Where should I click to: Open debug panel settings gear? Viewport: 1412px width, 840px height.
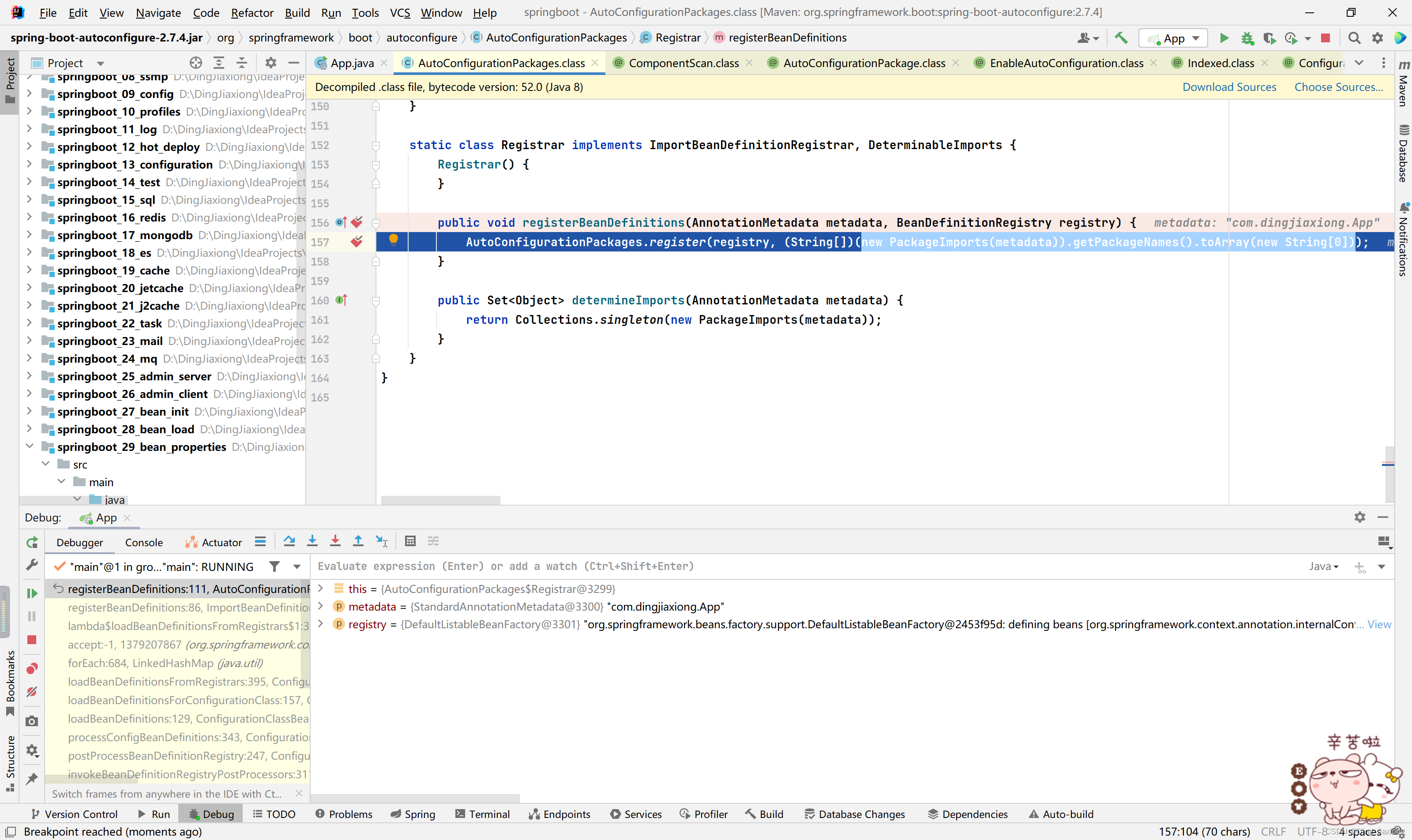point(1359,517)
